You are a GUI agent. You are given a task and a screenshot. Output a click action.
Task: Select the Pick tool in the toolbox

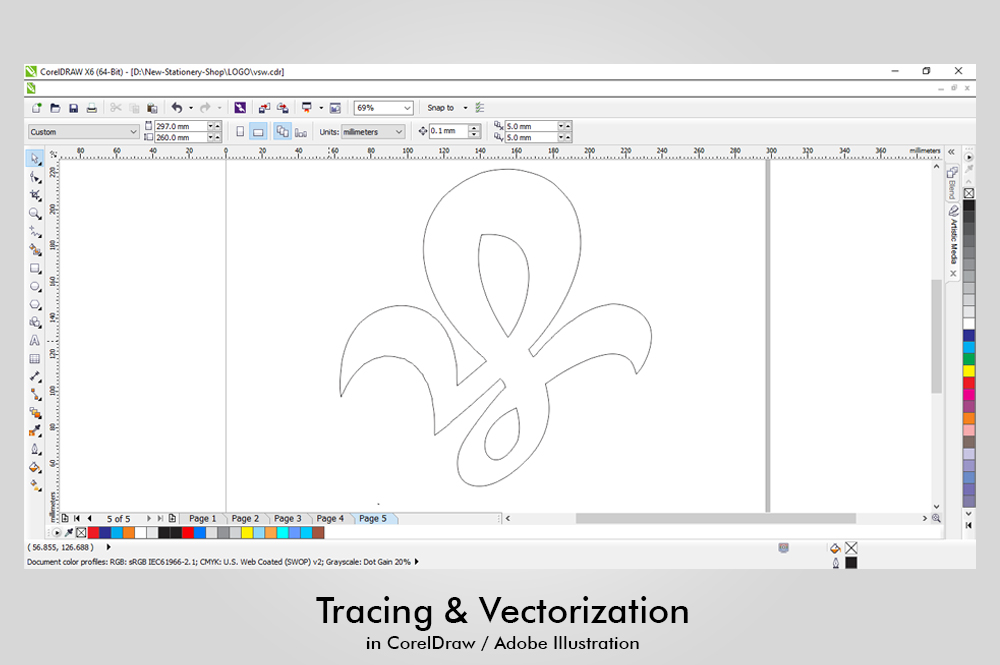35,159
